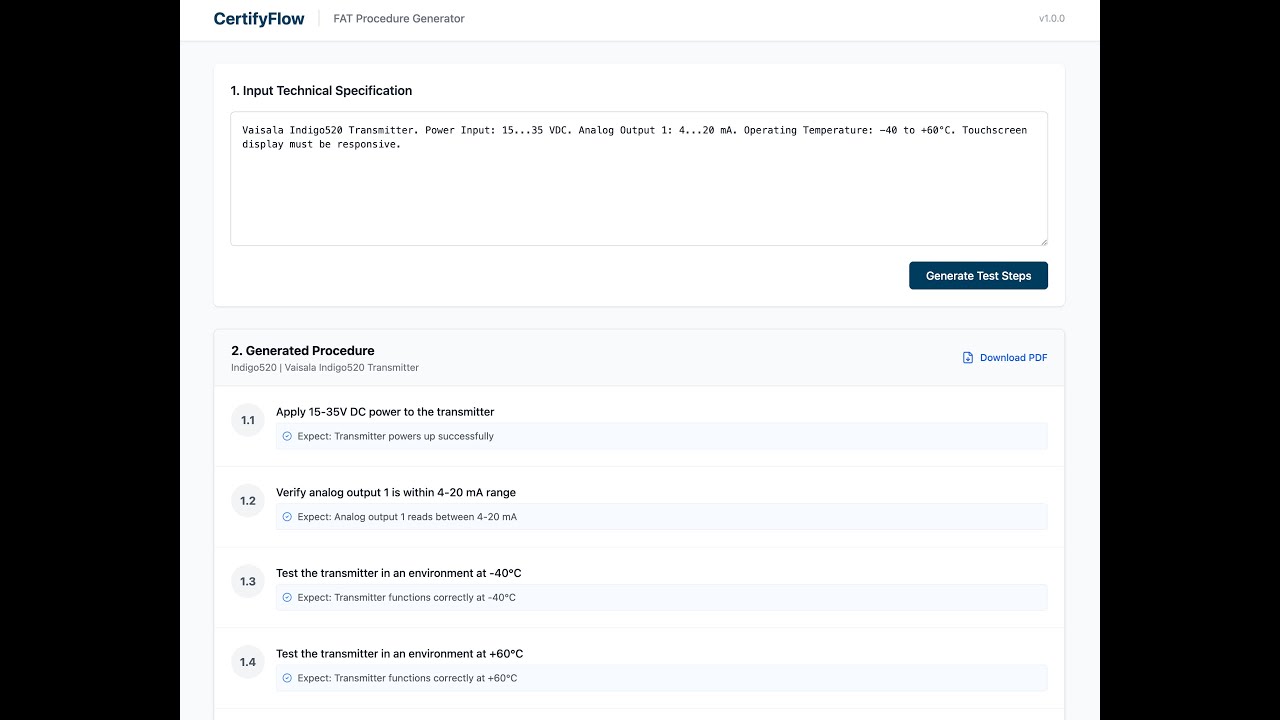Image resolution: width=1280 pixels, height=720 pixels.
Task: Click check icon beside analog output expectation
Action: point(287,517)
